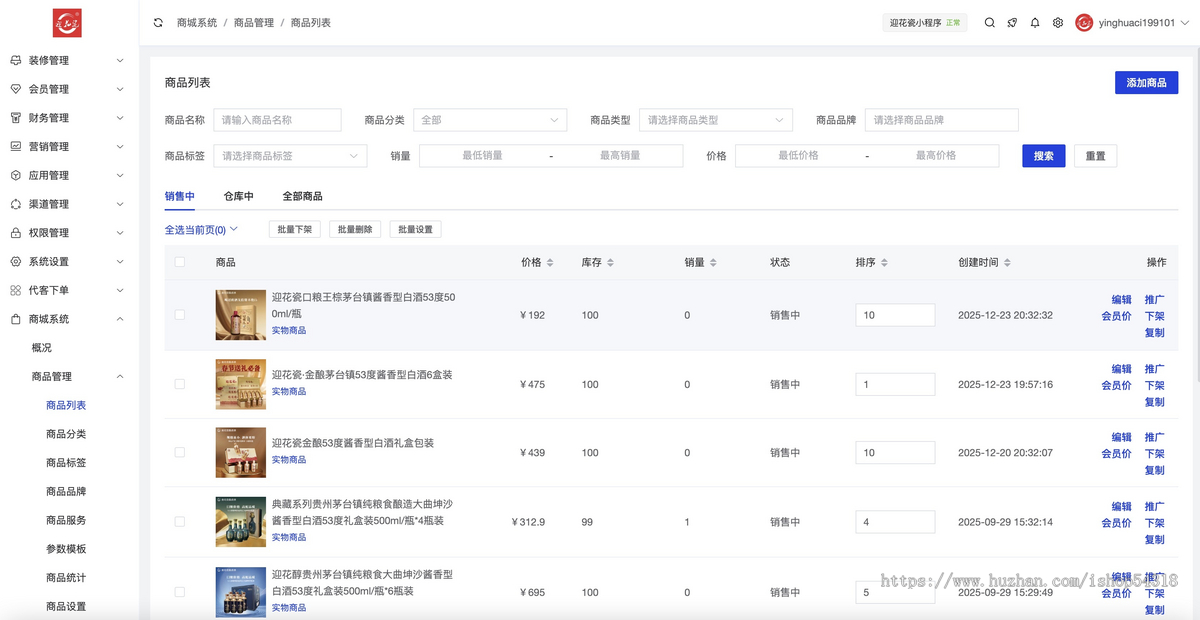
Task: Click the sort value field showing 4
Action: point(895,522)
